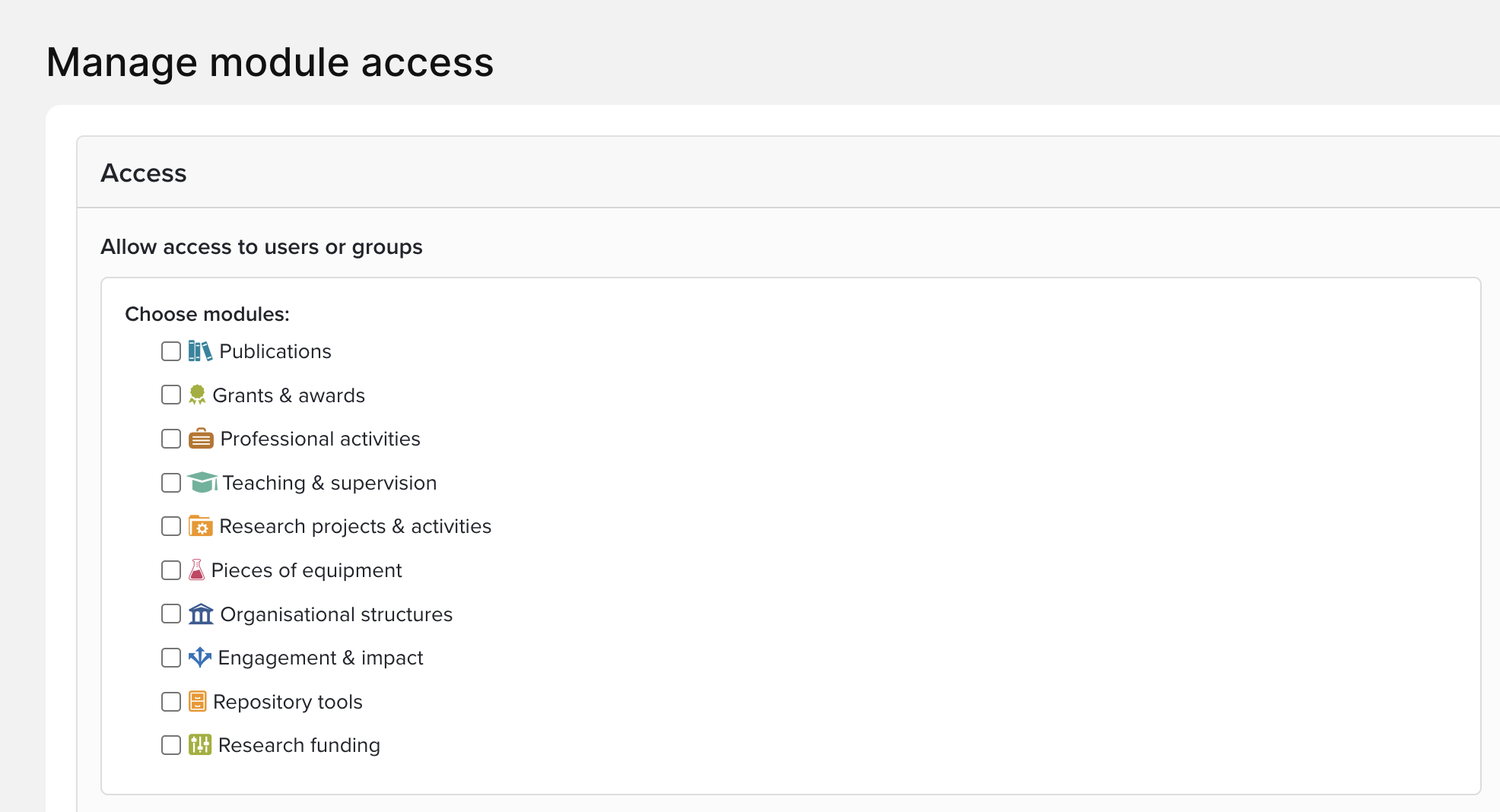The image size is (1500, 812).
Task: Click the Engagement & impact arrows icon
Action: pos(199,658)
